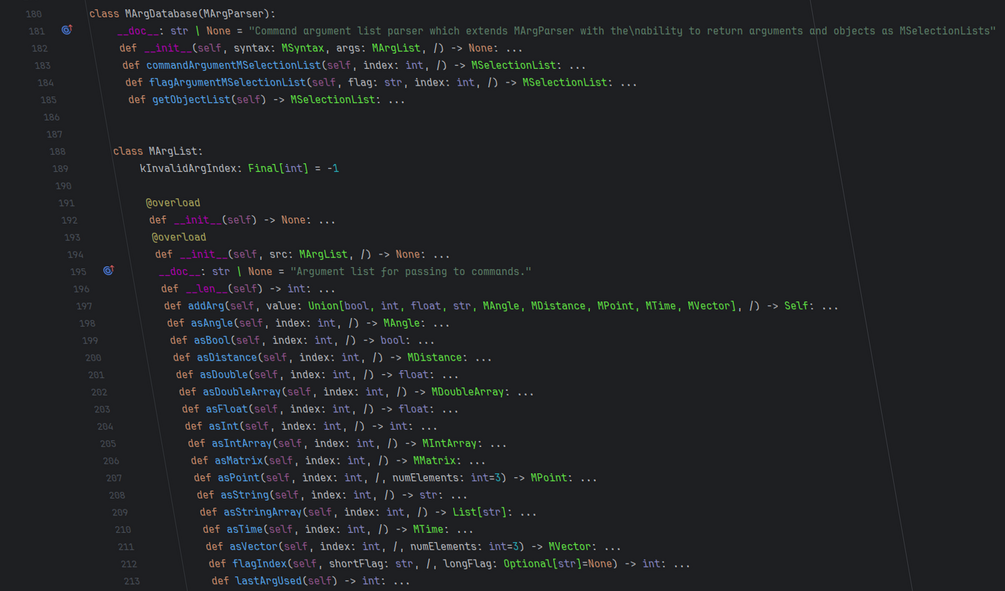
Task: Click the asDistance method name
Action: point(227,358)
